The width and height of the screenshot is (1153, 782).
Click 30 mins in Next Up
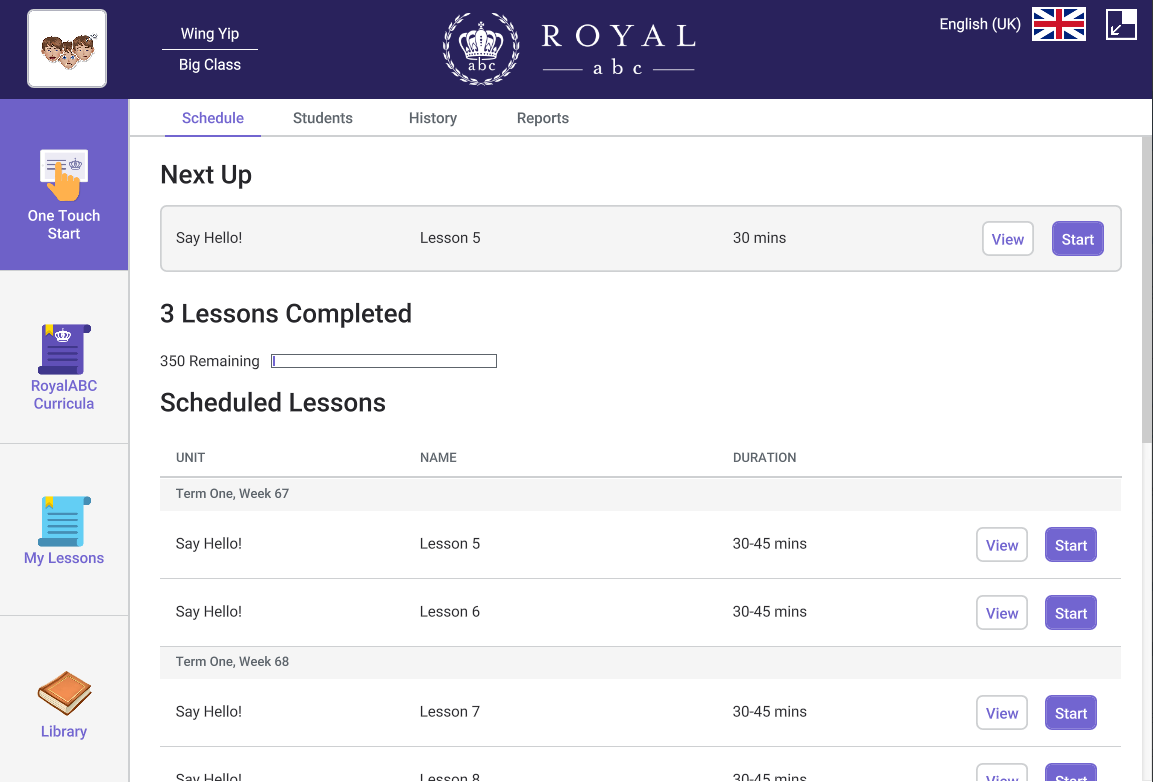(759, 238)
